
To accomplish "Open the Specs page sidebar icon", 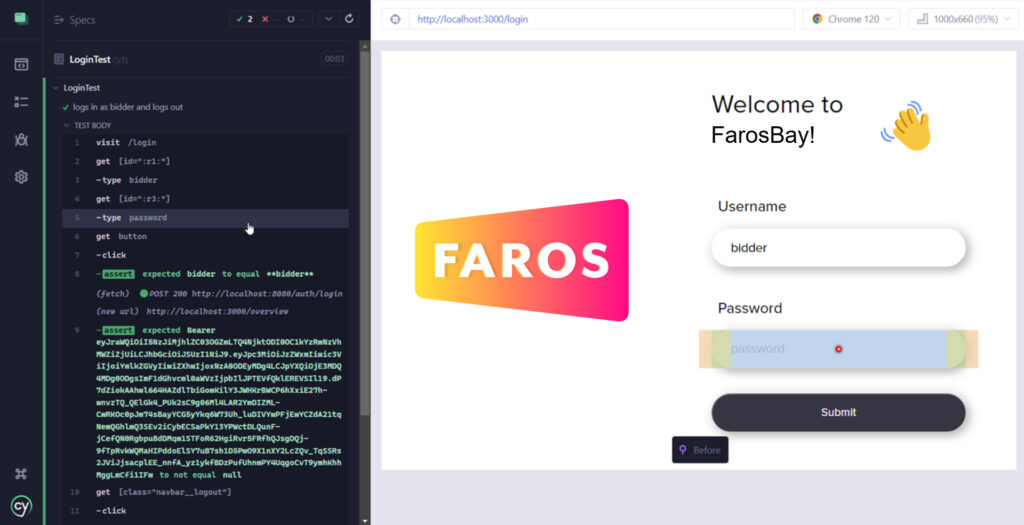I will click(21, 64).
